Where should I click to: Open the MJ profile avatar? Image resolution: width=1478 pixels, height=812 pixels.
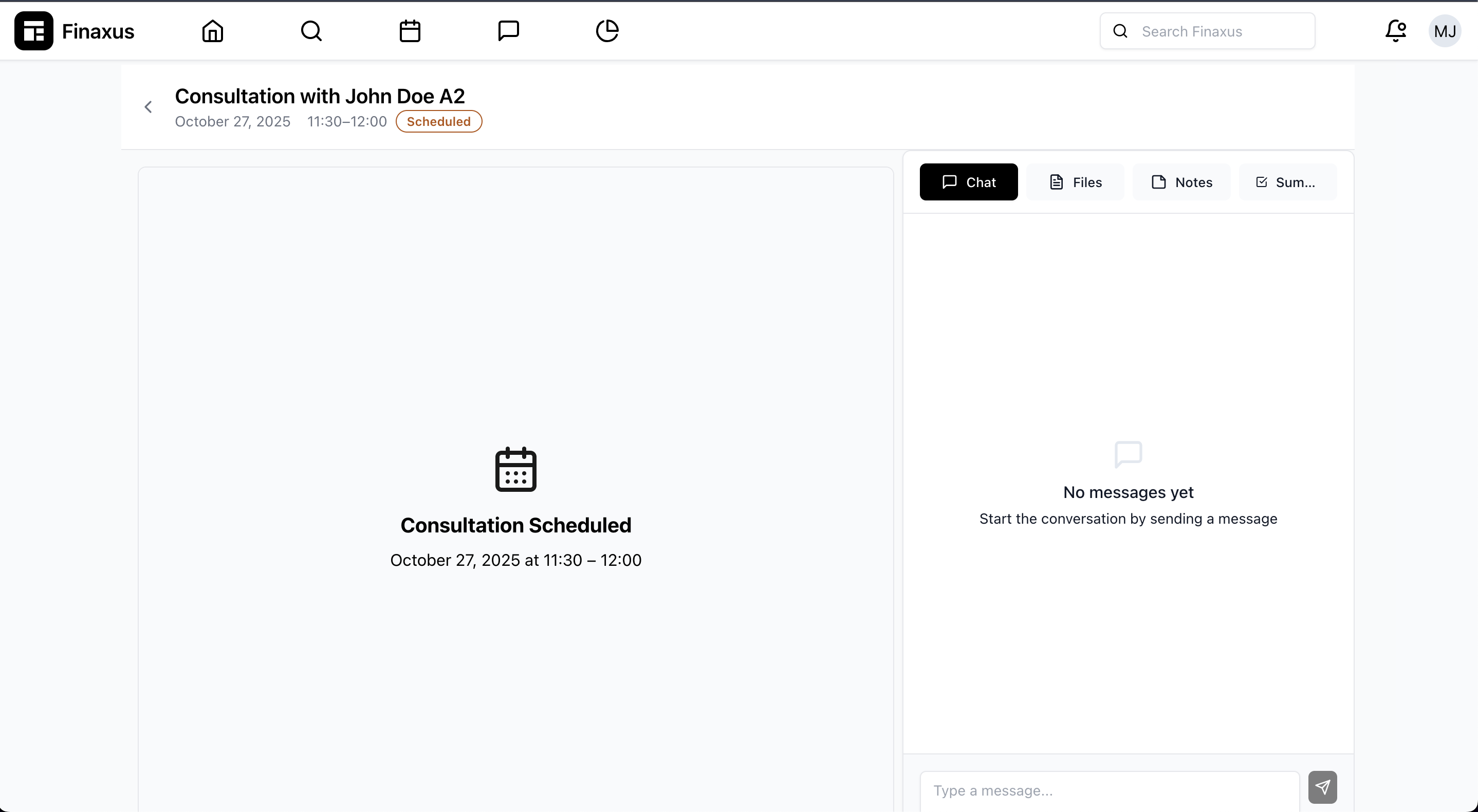click(x=1445, y=31)
